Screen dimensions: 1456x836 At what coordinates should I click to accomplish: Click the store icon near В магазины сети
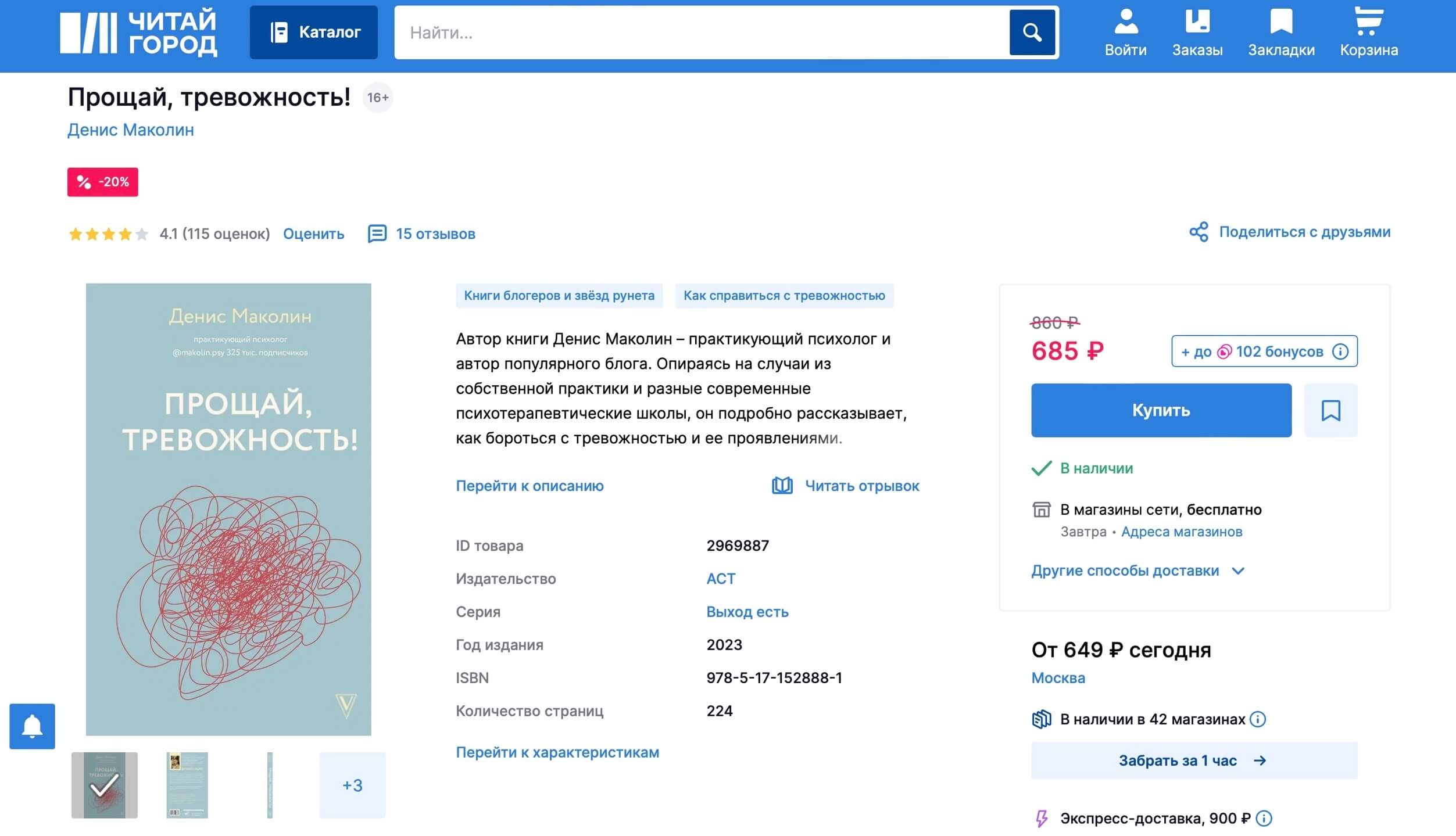click(x=1042, y=510)
